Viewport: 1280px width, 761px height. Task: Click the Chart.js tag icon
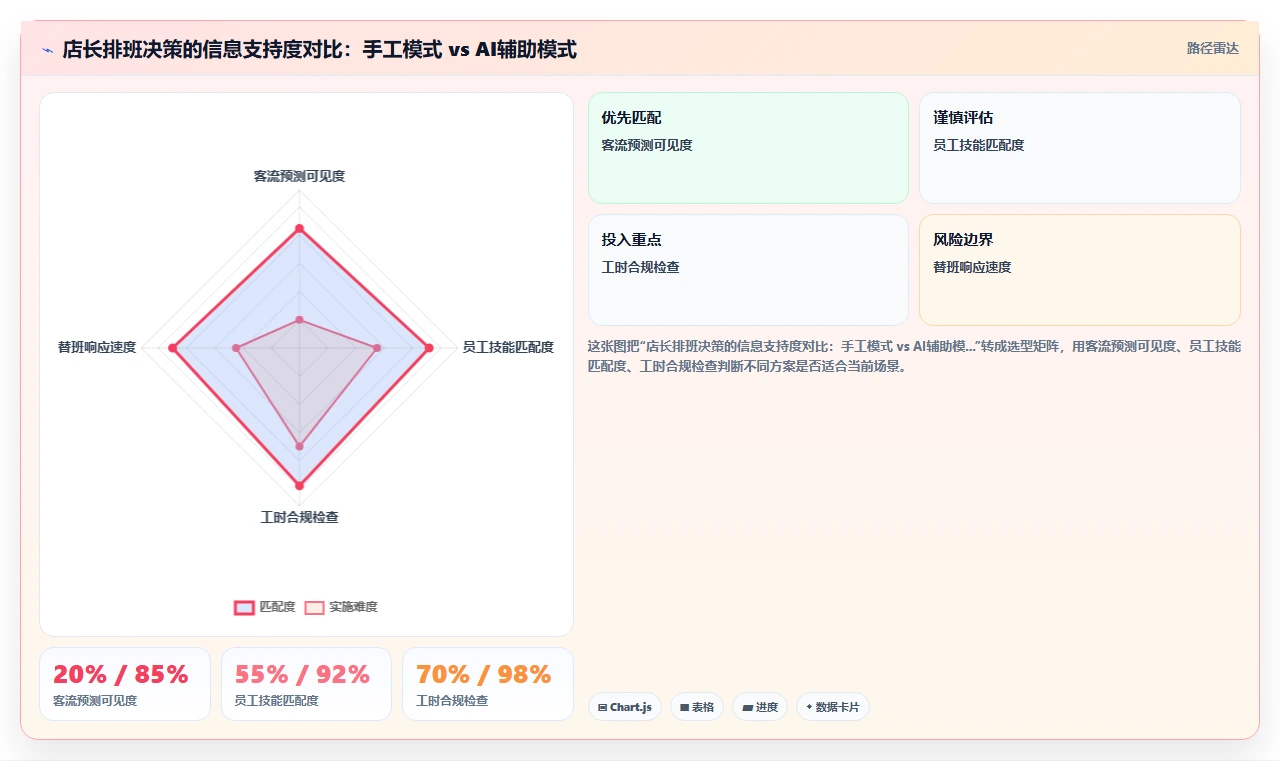click(602, 707)
